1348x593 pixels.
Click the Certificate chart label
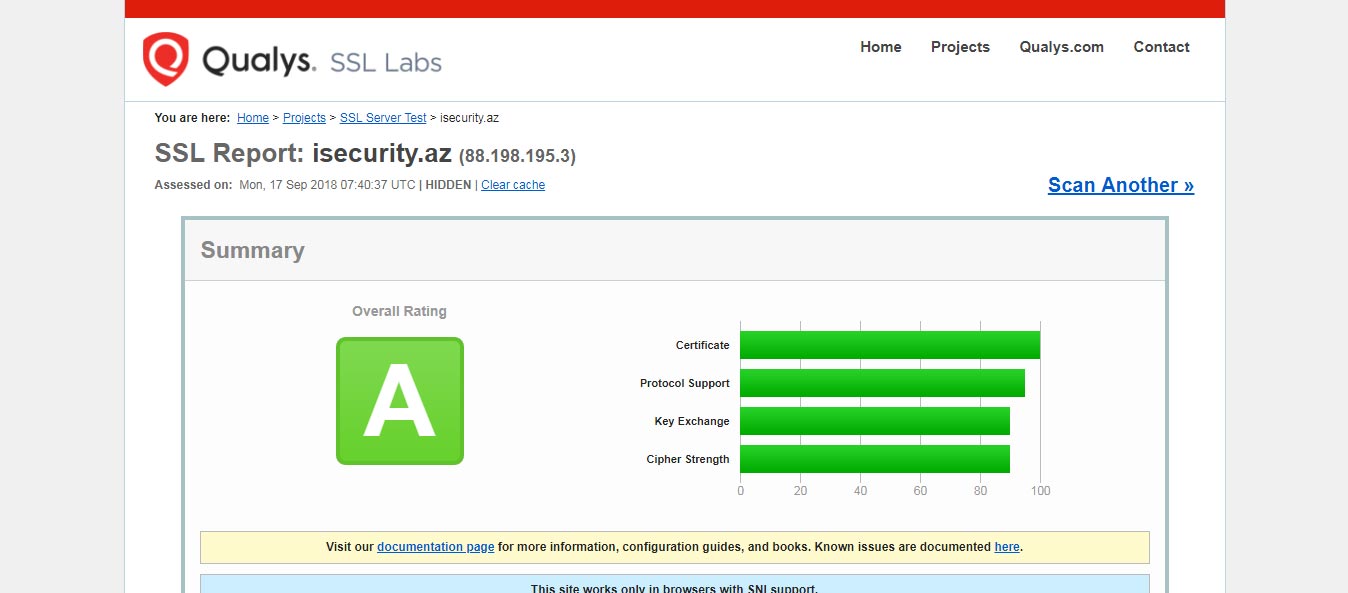coord(703,345)
